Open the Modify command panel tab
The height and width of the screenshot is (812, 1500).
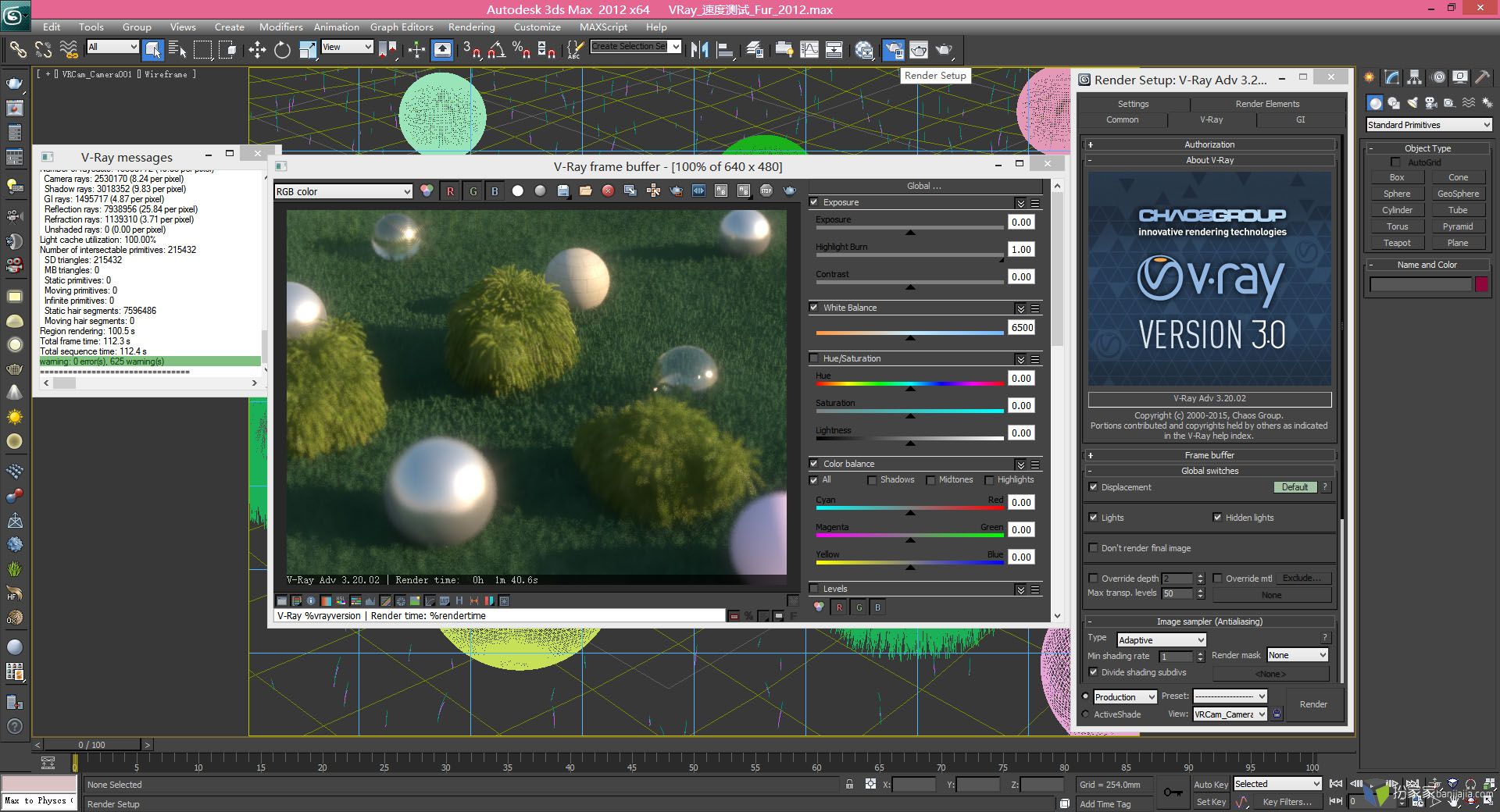click(x=1392, y=77)
